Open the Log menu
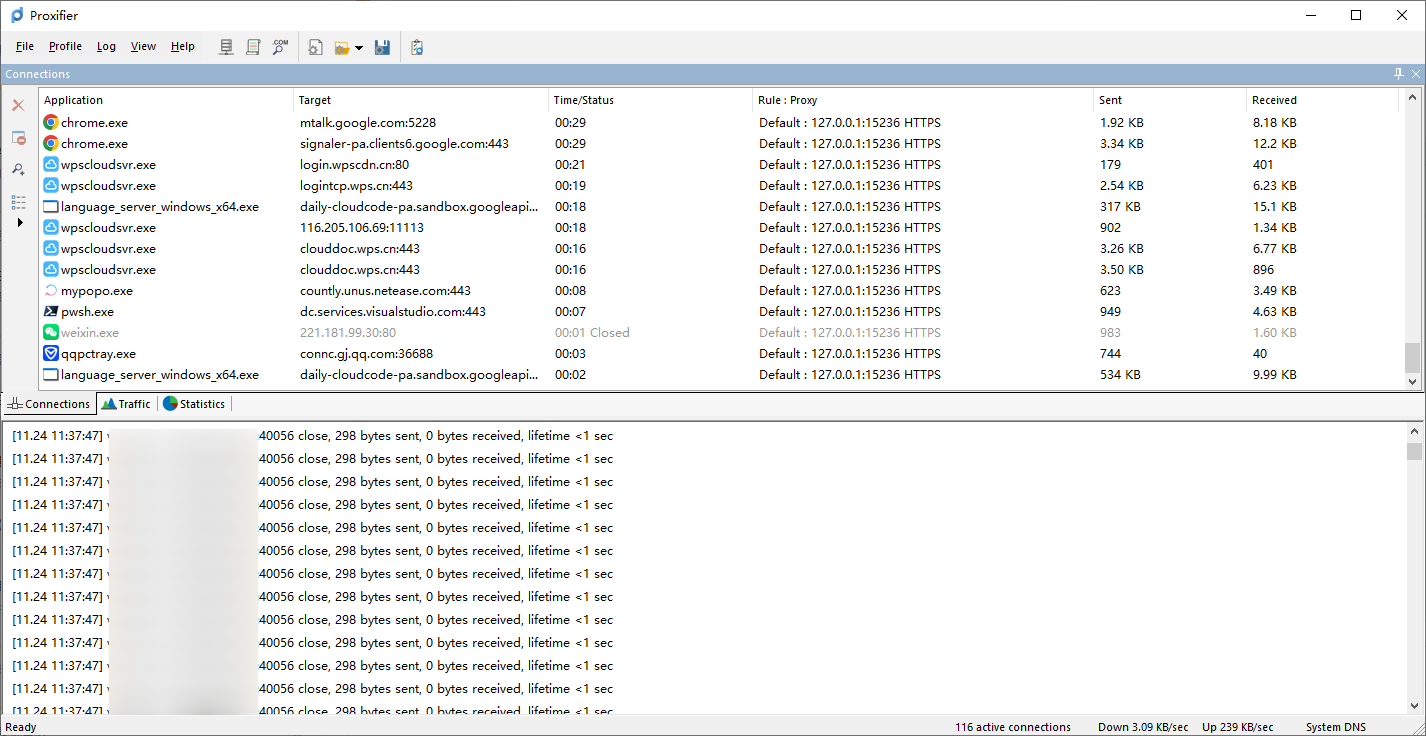This screenshot has height=736, width=1426. (106, 46)
